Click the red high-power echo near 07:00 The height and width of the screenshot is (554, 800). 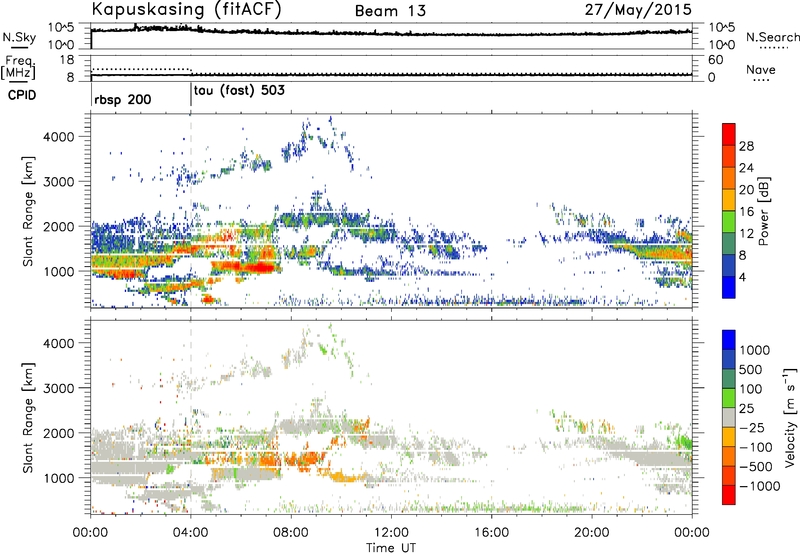point(260,266)
